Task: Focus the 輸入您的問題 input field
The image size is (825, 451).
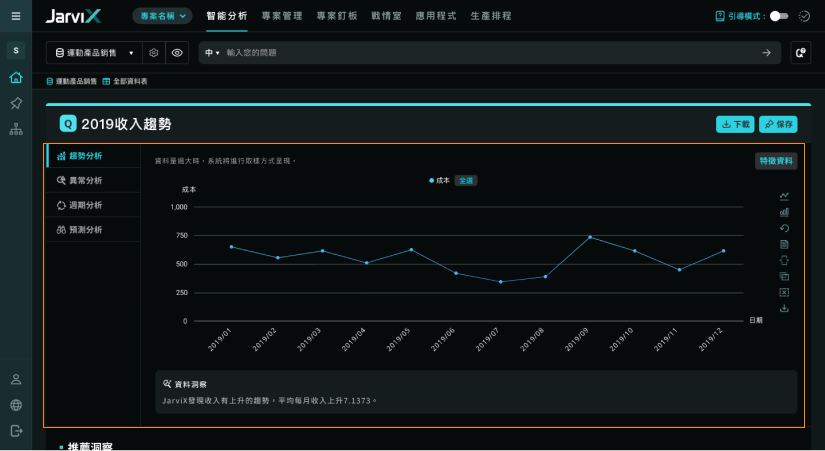Action: coord(489,53)
